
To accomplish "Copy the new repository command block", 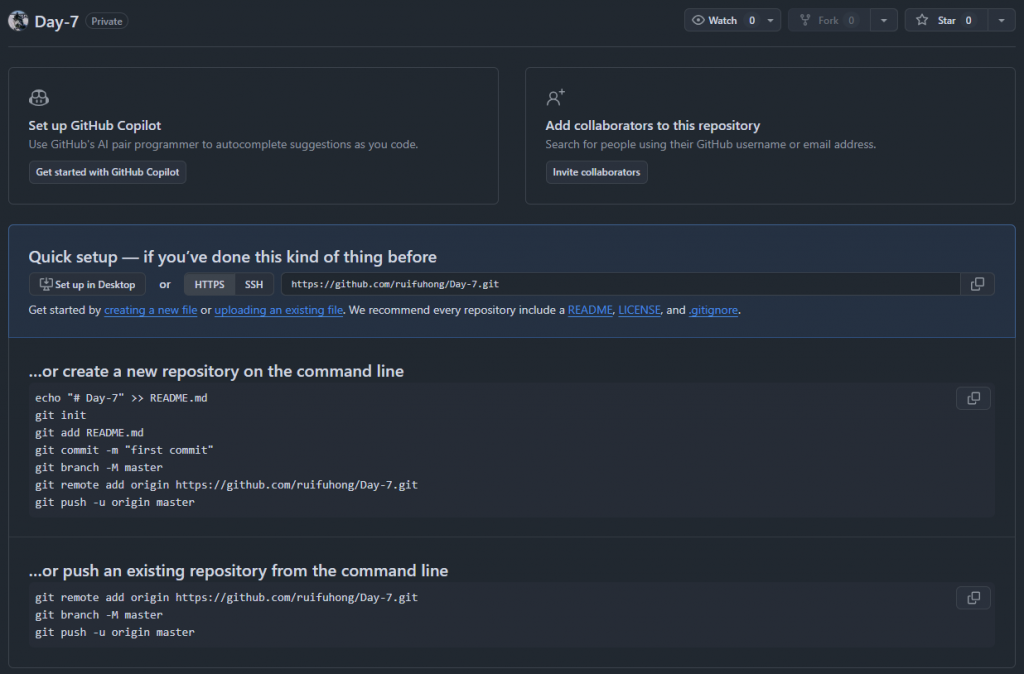I will click(x=973, y=398).
